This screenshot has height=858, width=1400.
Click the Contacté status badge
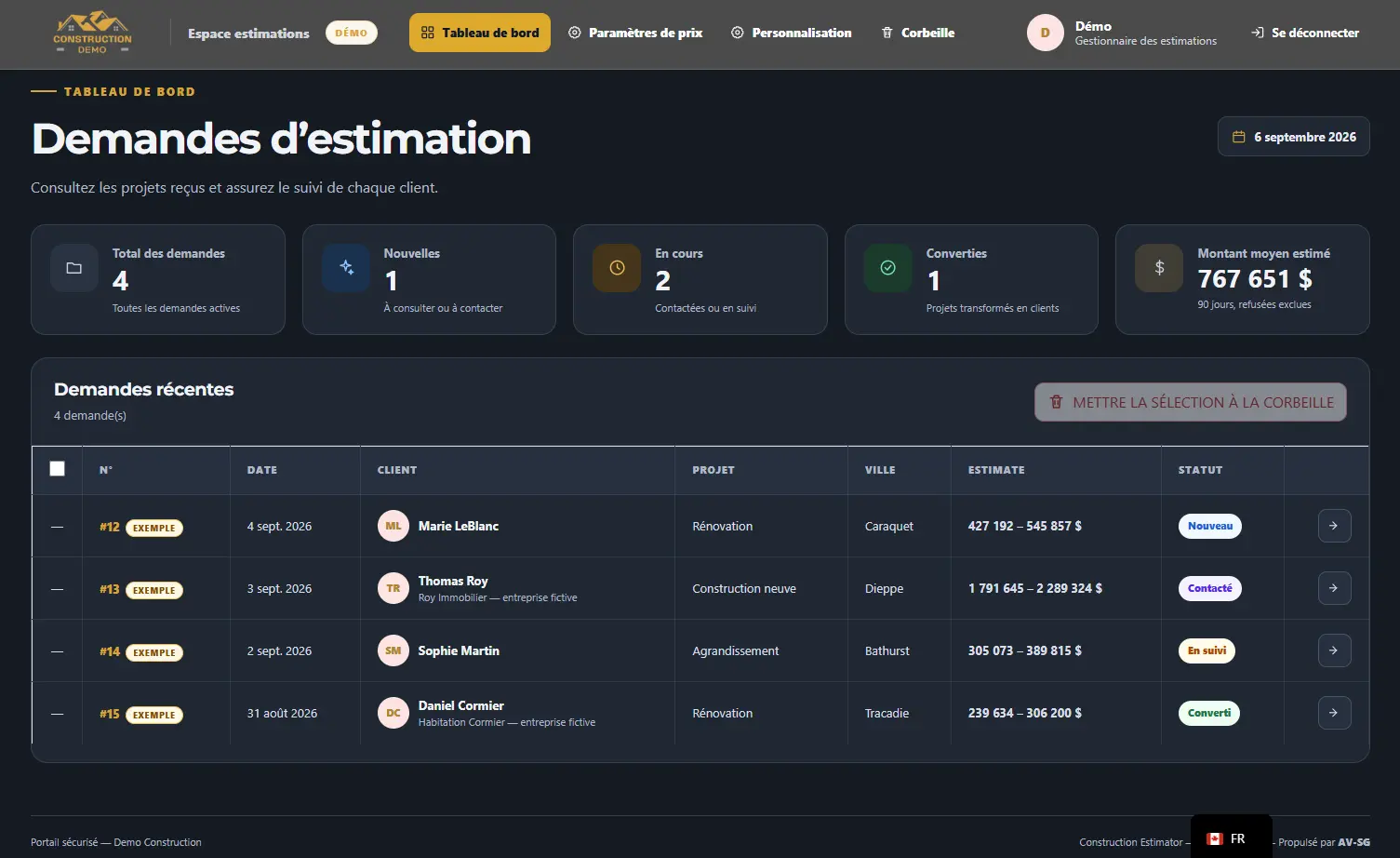pos(1210,588)
